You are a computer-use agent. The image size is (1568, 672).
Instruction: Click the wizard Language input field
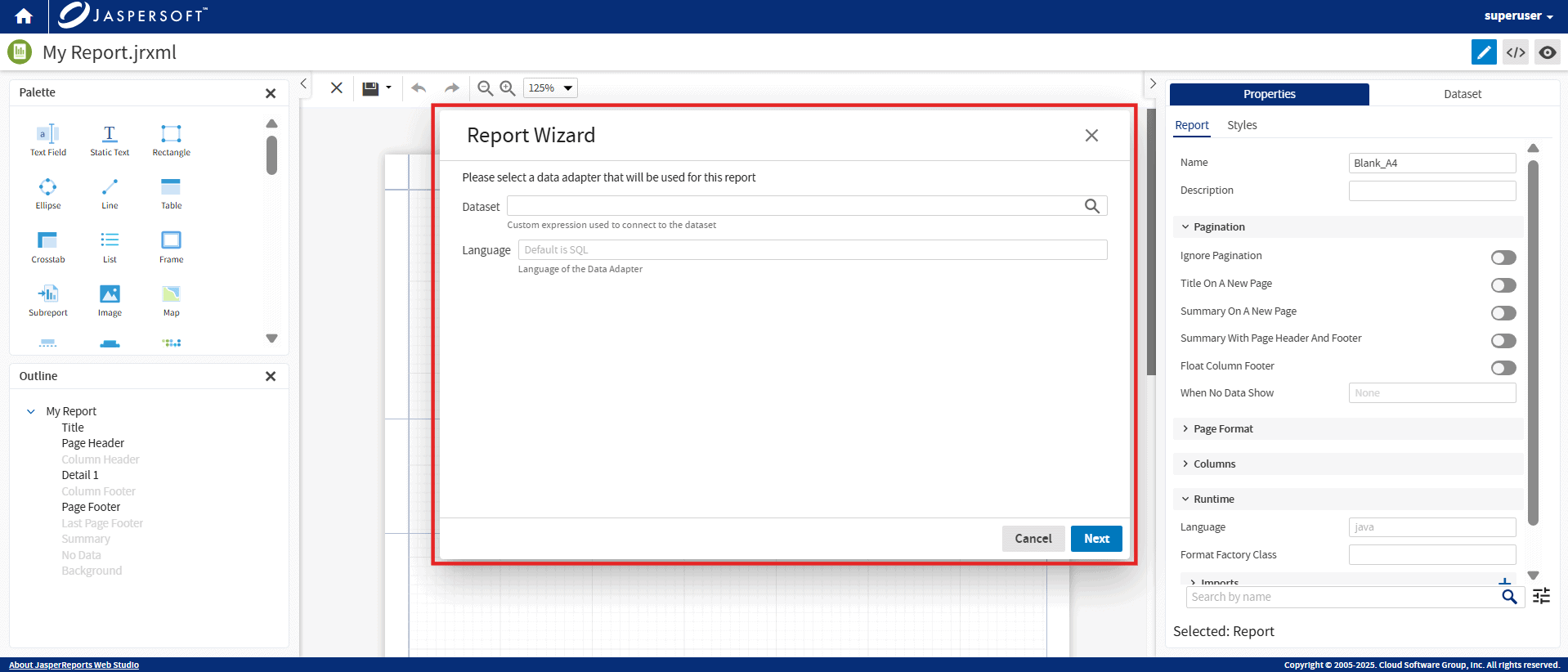(812, 250)
